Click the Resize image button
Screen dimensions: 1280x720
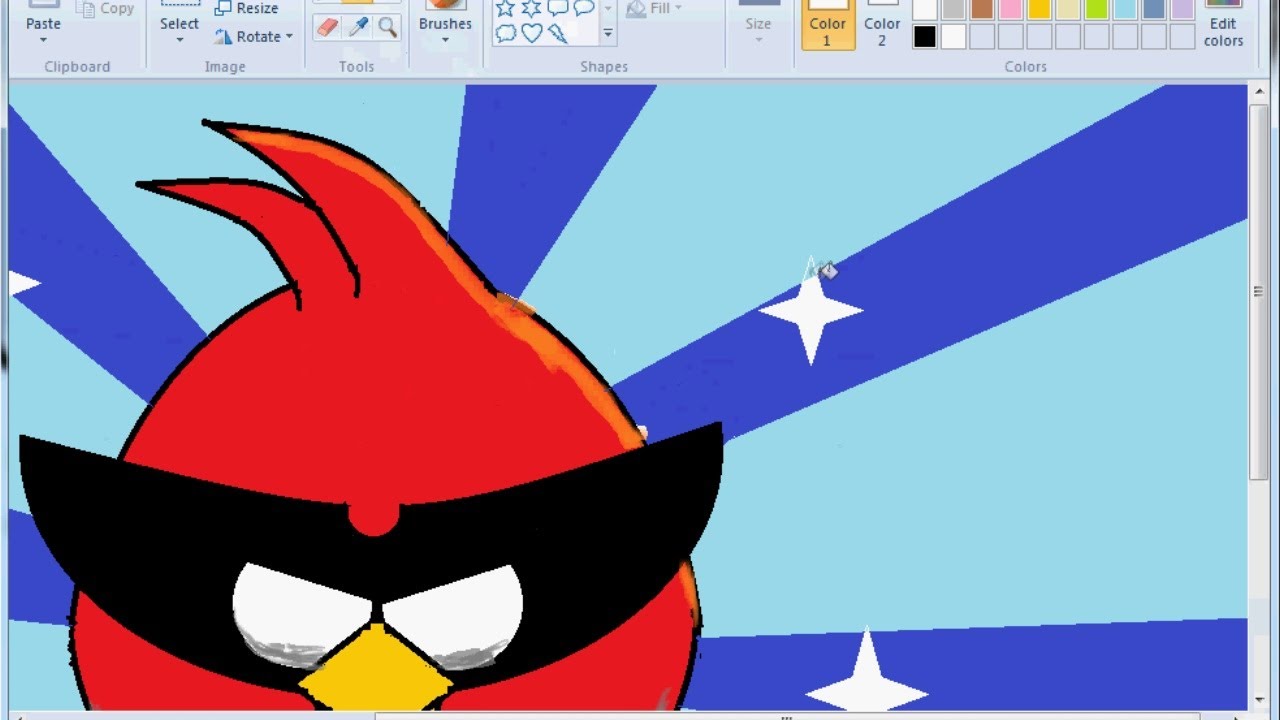point(247,8)
